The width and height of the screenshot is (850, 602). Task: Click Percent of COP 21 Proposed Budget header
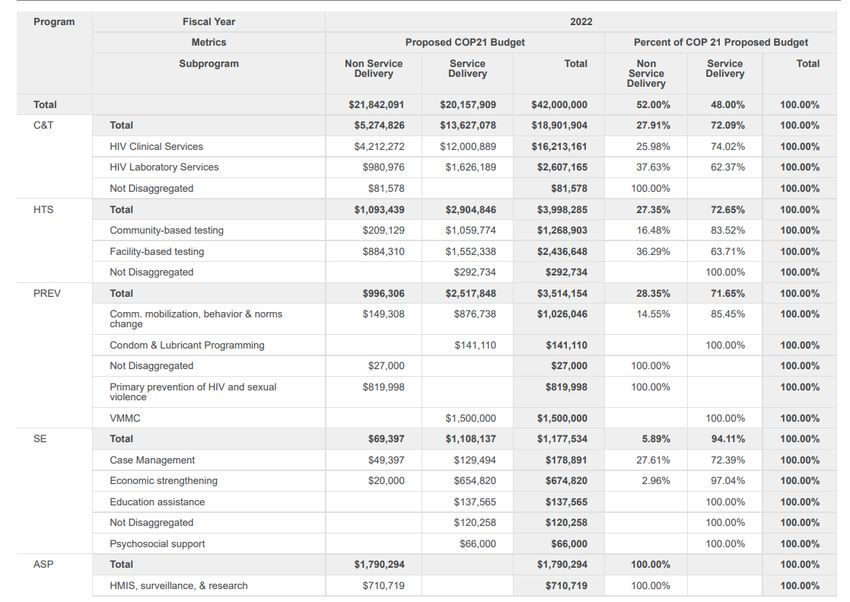pos(720,42)
